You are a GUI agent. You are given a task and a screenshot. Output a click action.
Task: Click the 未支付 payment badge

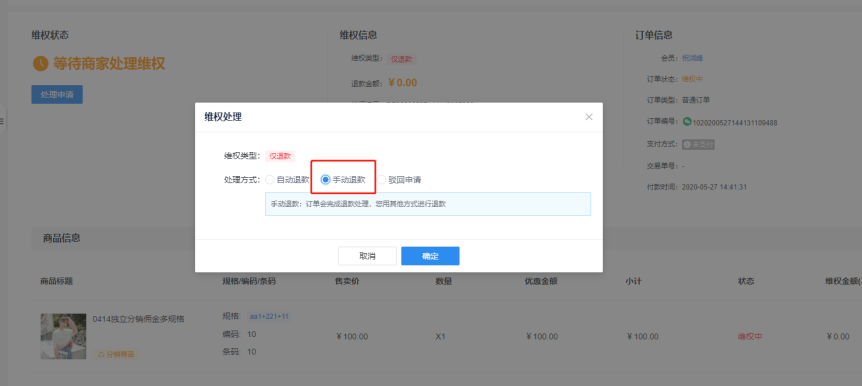[698, 145]
